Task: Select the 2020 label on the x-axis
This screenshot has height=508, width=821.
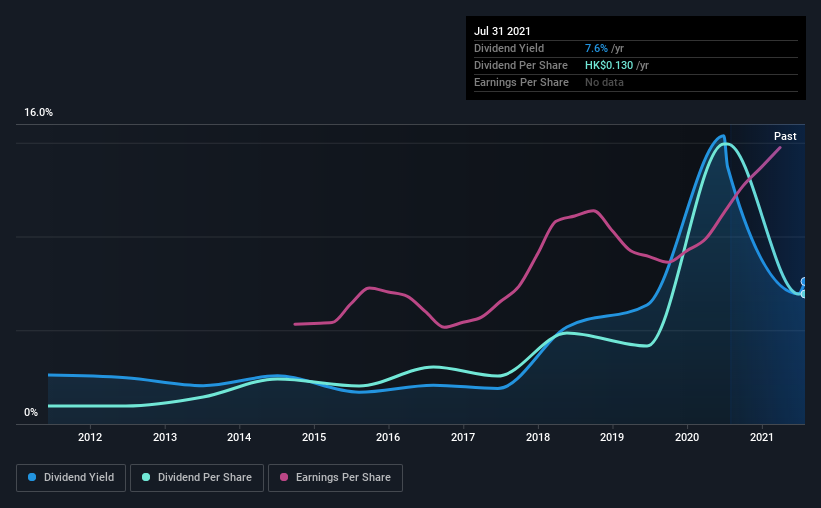Action: click(x=687, y=437)
